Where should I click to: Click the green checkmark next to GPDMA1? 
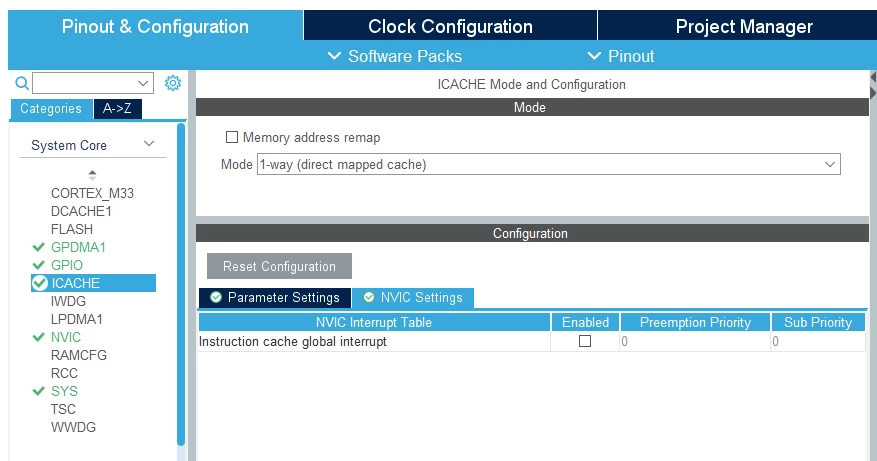click(39, 247)
